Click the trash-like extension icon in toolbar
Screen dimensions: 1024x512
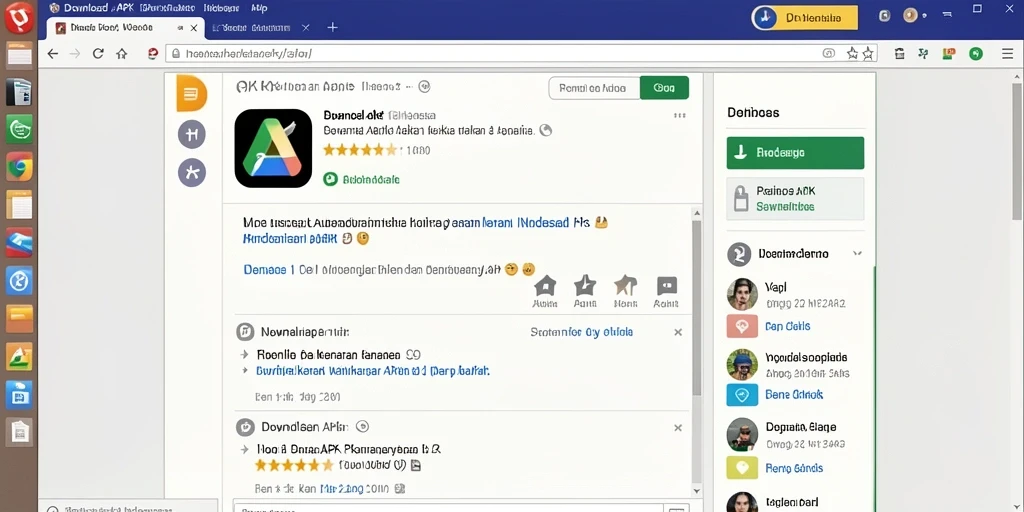click(x=899, y=54)
